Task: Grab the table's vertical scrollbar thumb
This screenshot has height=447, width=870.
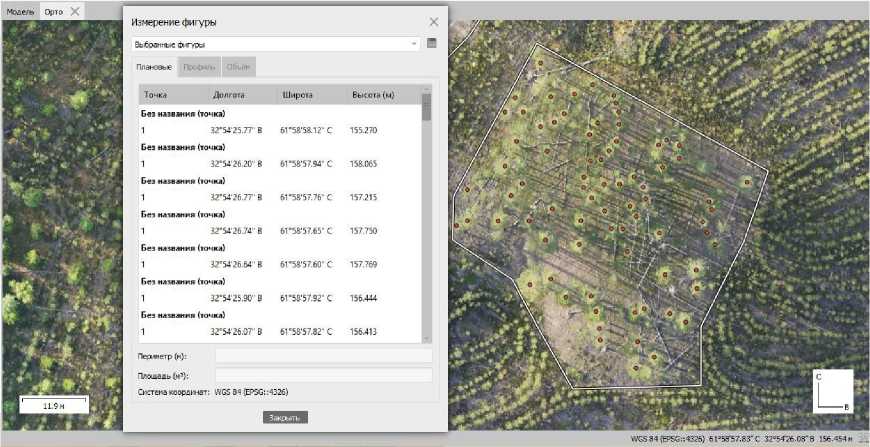Action: [427, 107]
